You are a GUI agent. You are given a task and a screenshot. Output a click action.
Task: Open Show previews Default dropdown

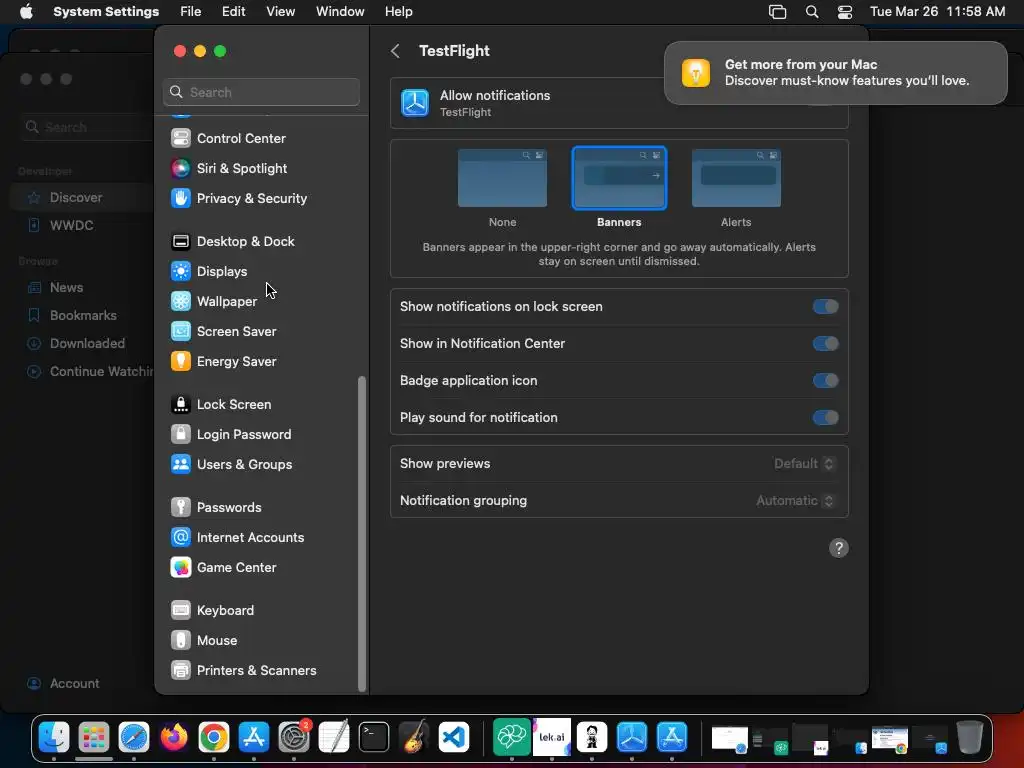pos(804,464)
